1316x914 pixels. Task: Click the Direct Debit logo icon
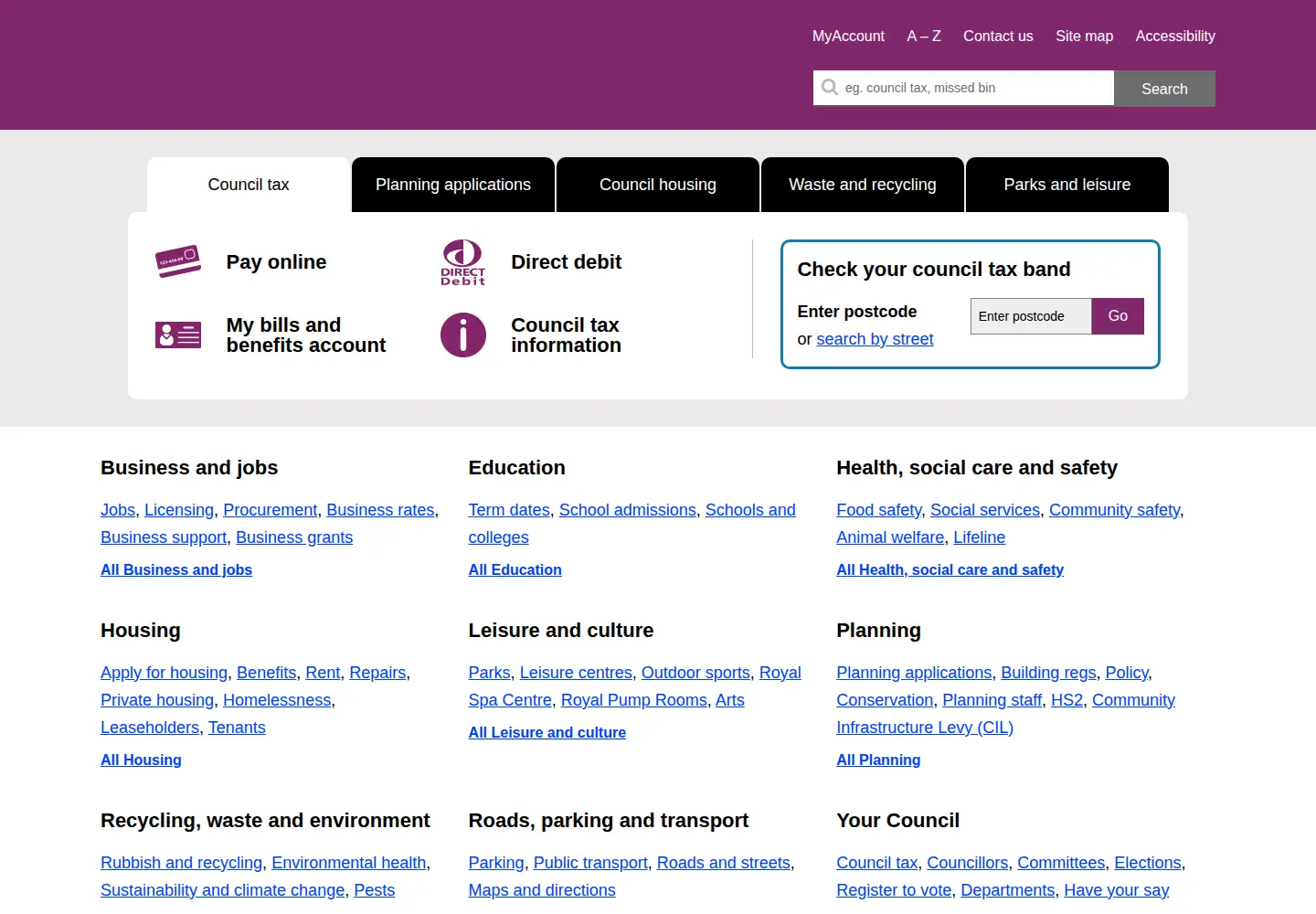463,262
